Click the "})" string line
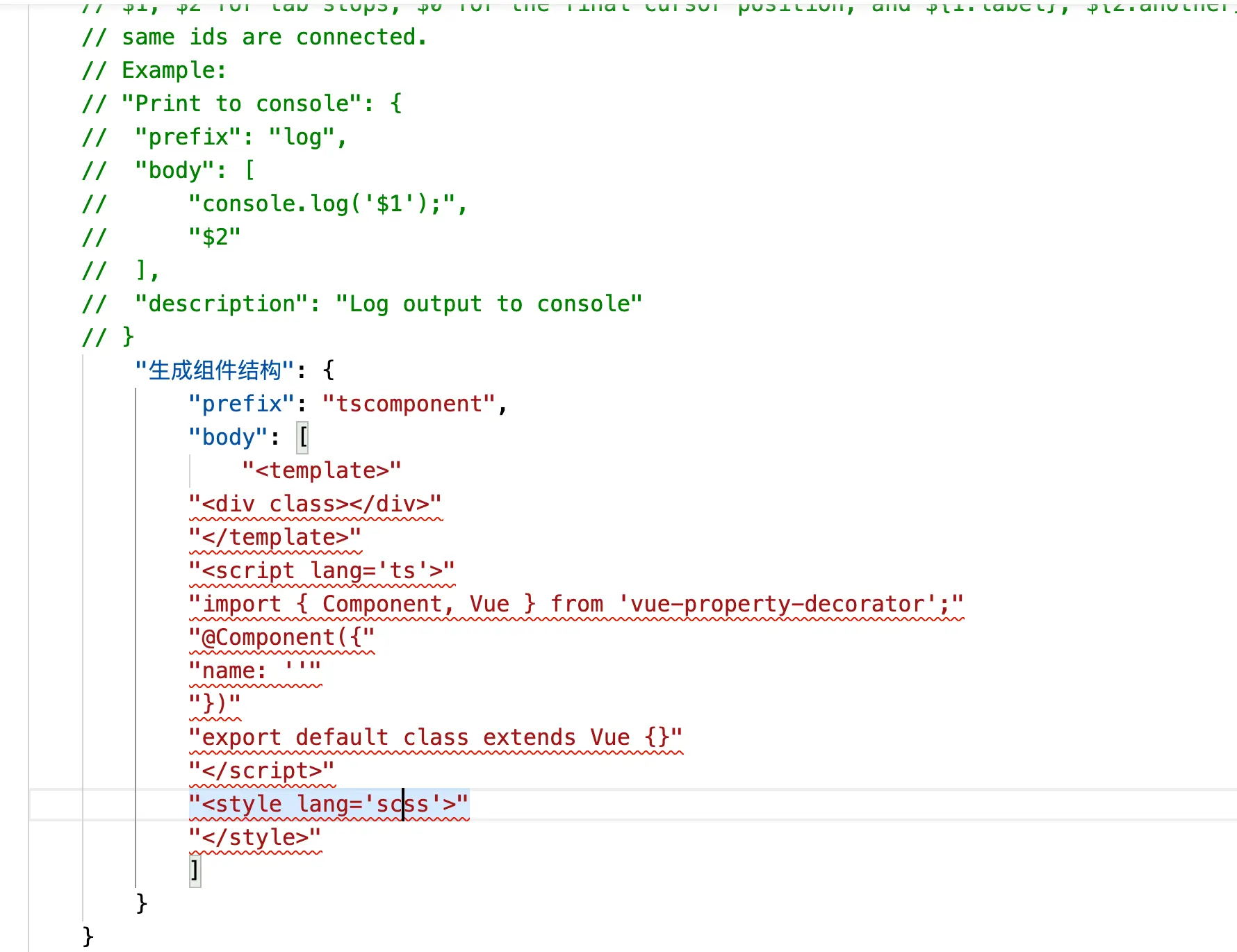Viewport: 1237px width, 952px height. (215, 704)
